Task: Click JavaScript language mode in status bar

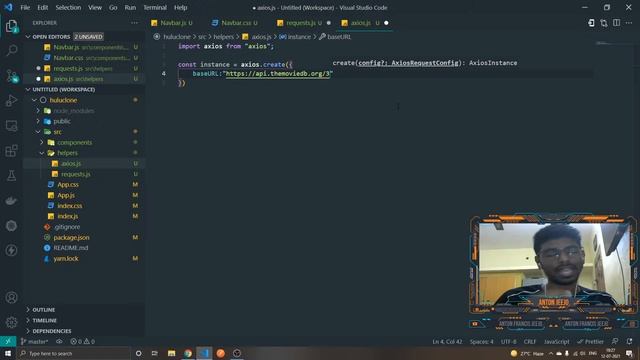Action: tap(556, 341)
